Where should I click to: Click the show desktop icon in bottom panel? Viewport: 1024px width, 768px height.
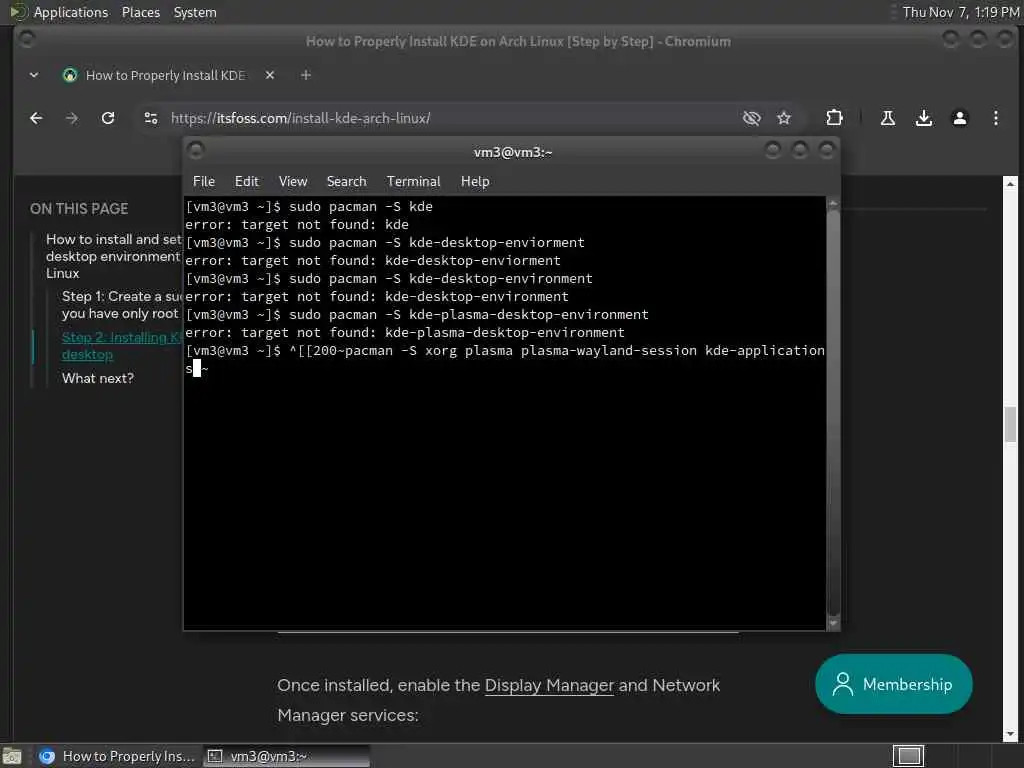12,756
